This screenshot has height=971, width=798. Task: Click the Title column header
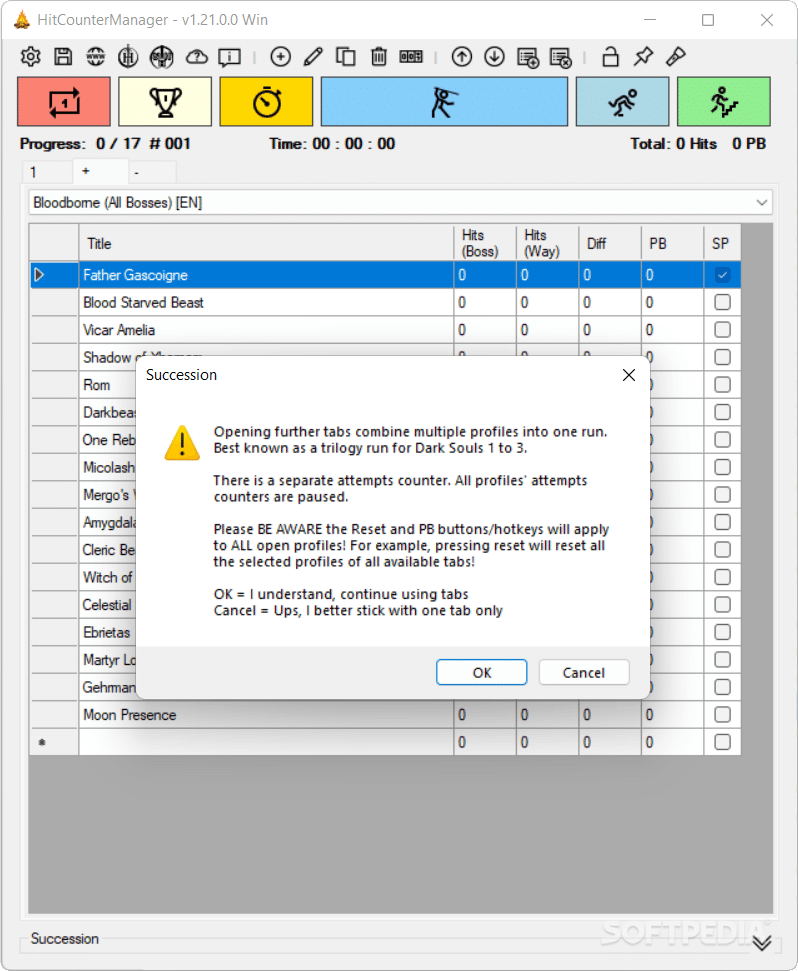(266, 243)
